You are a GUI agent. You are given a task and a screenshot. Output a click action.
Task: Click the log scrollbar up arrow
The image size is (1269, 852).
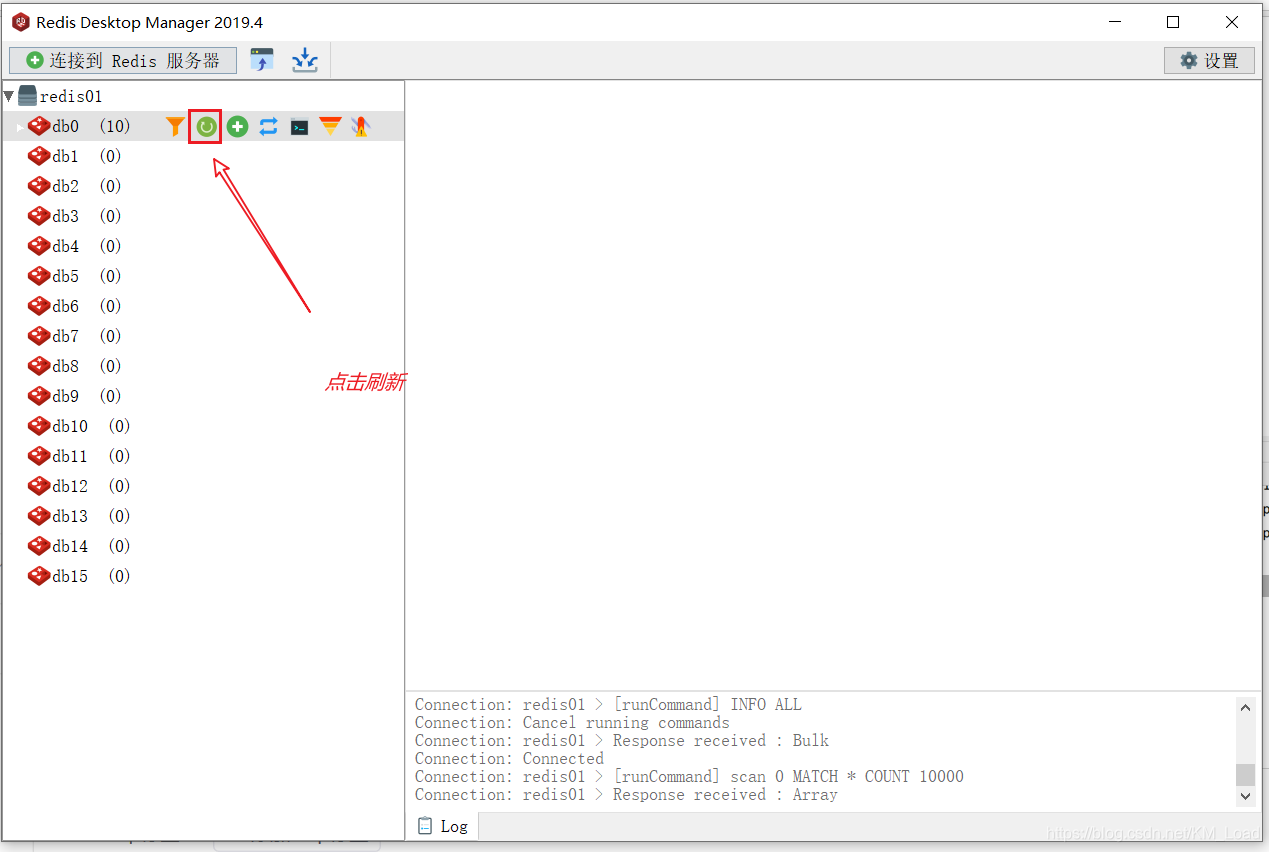point(1245,707)
